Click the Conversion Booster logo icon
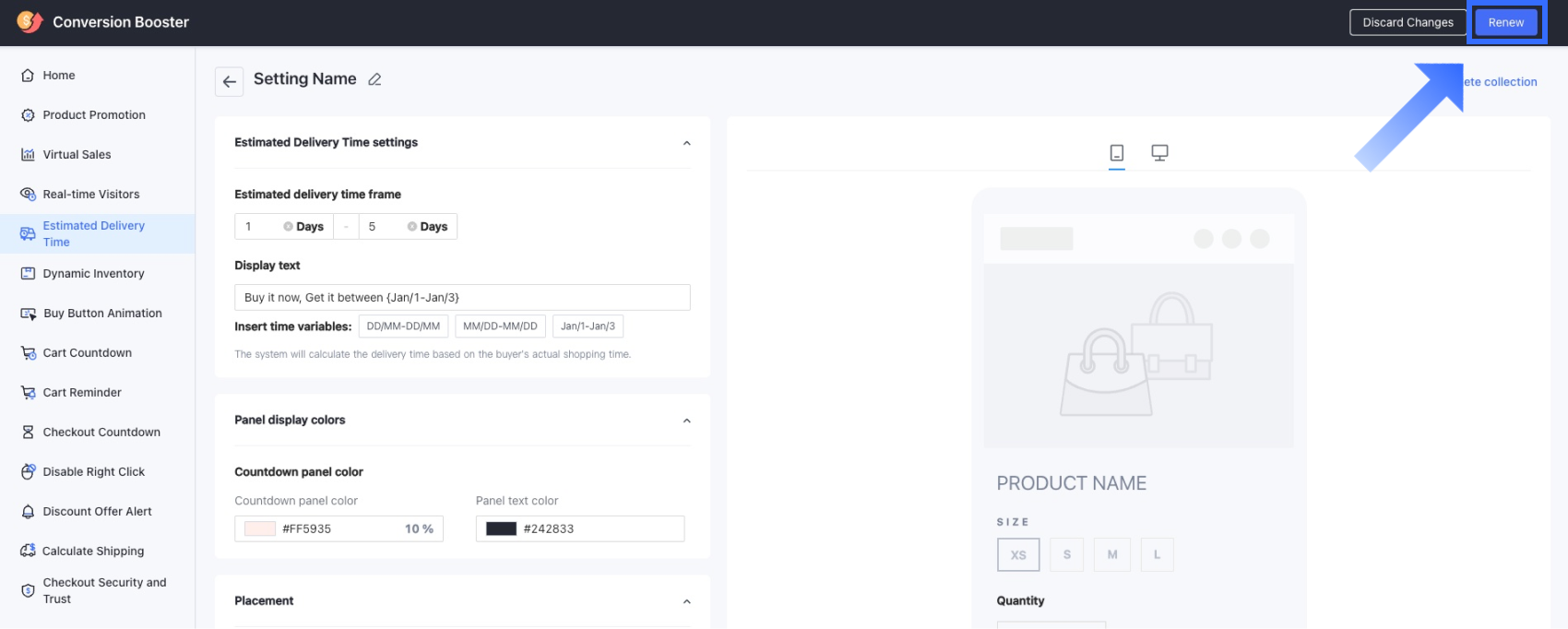This screenshot has width=1568, height=629. pos(30,21)
